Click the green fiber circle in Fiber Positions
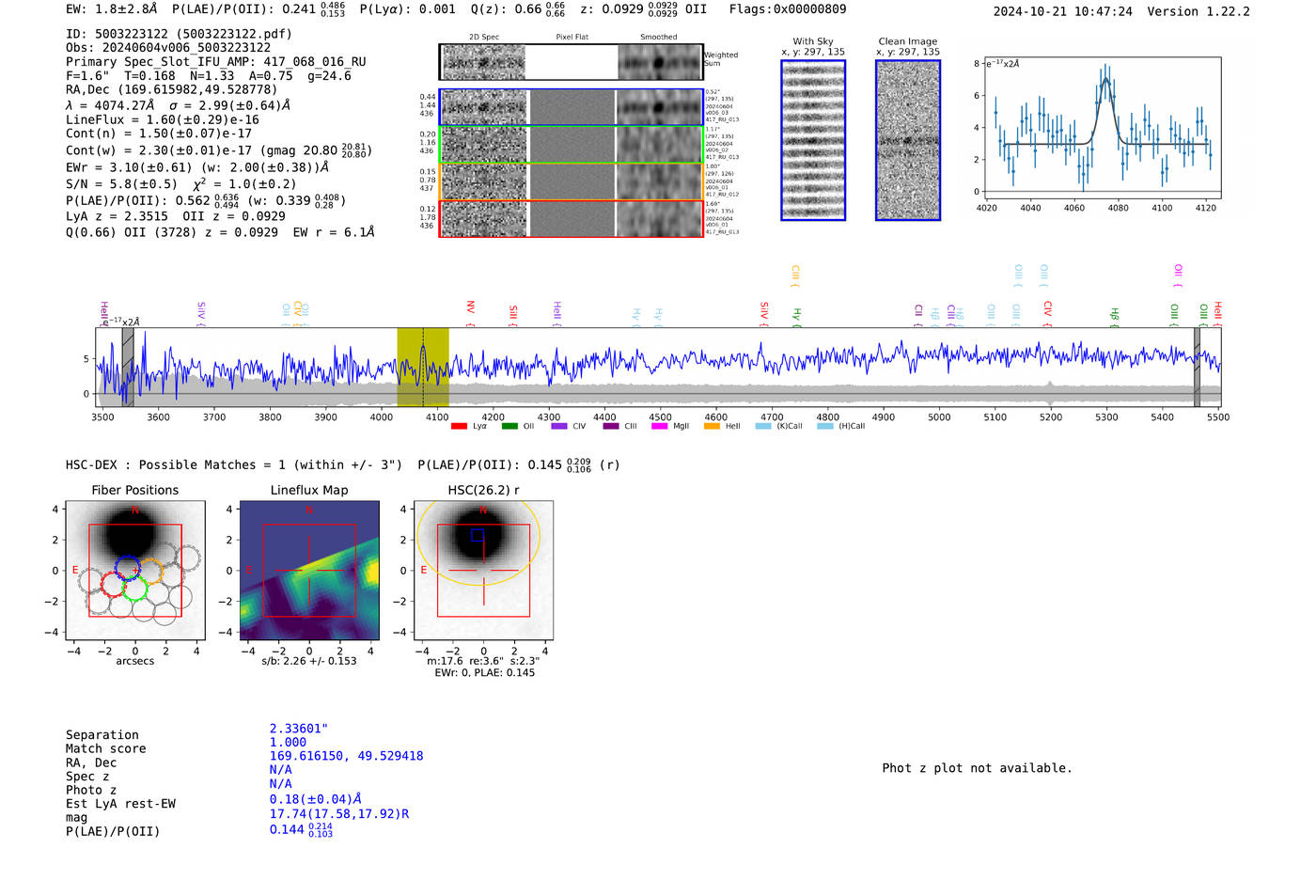The image size is (1316, 896). 134,589
